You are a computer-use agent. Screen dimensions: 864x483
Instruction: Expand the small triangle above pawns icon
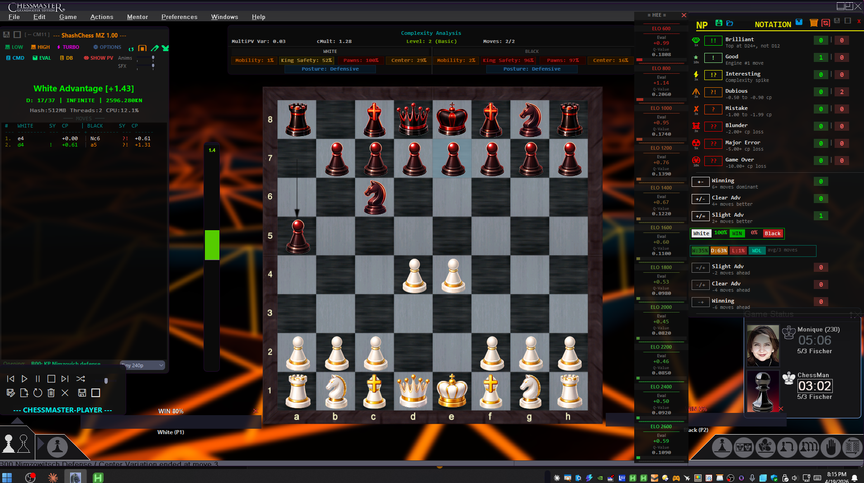(17, 421)
